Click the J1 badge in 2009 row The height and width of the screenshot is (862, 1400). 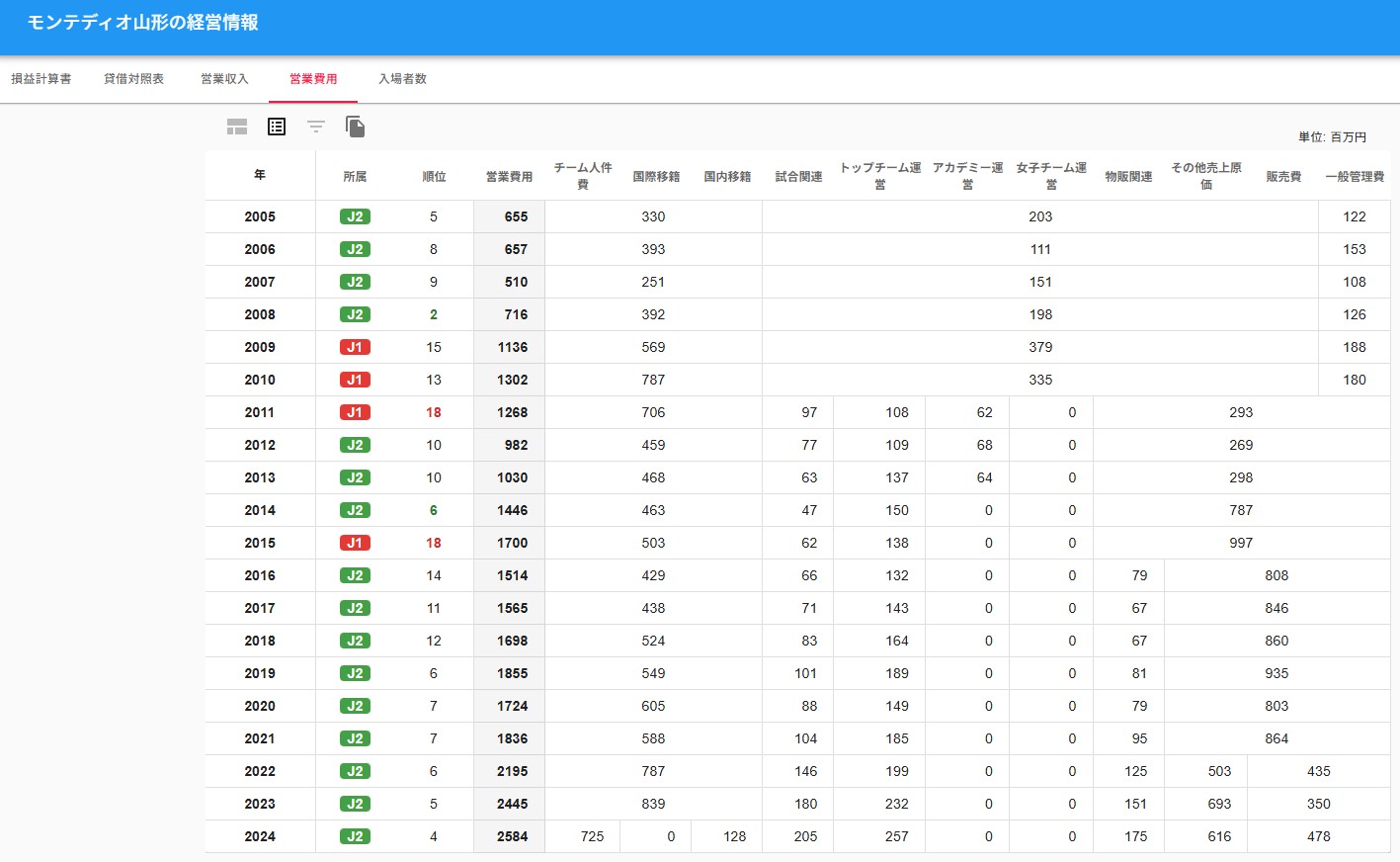tap(355, 347)
